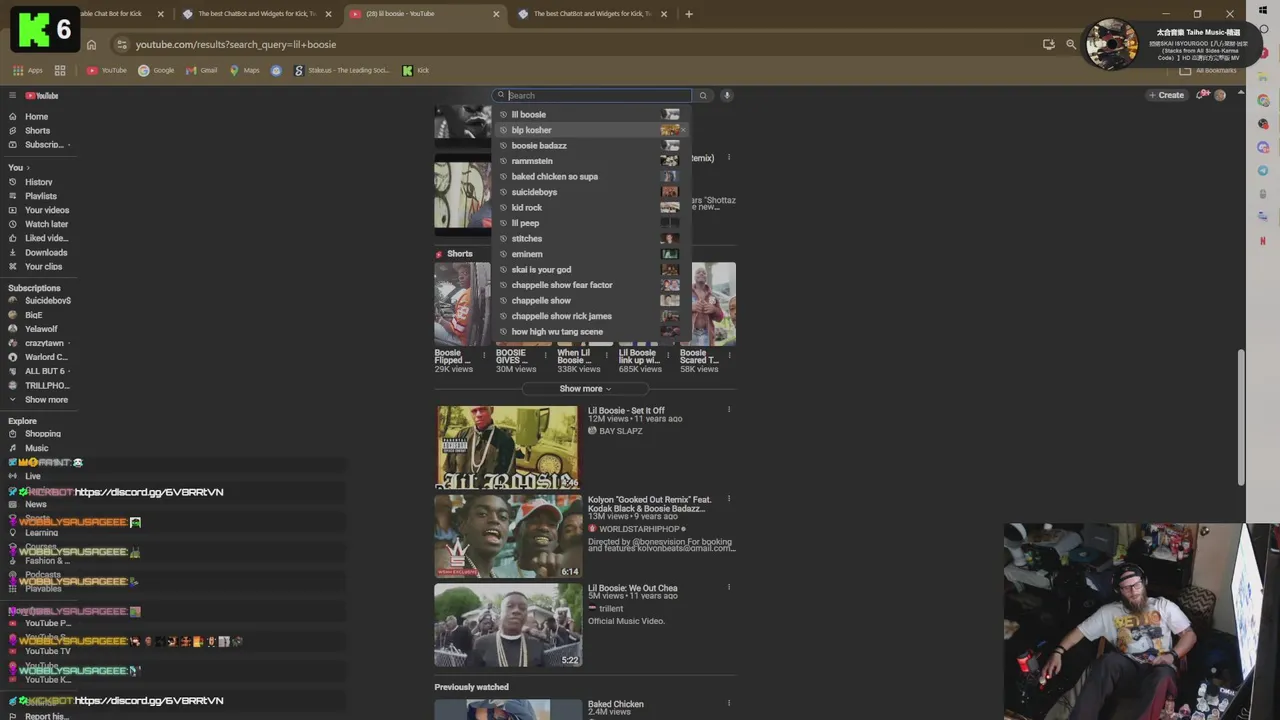Open options menu for 'Set It Off' video

click(729, 410)
